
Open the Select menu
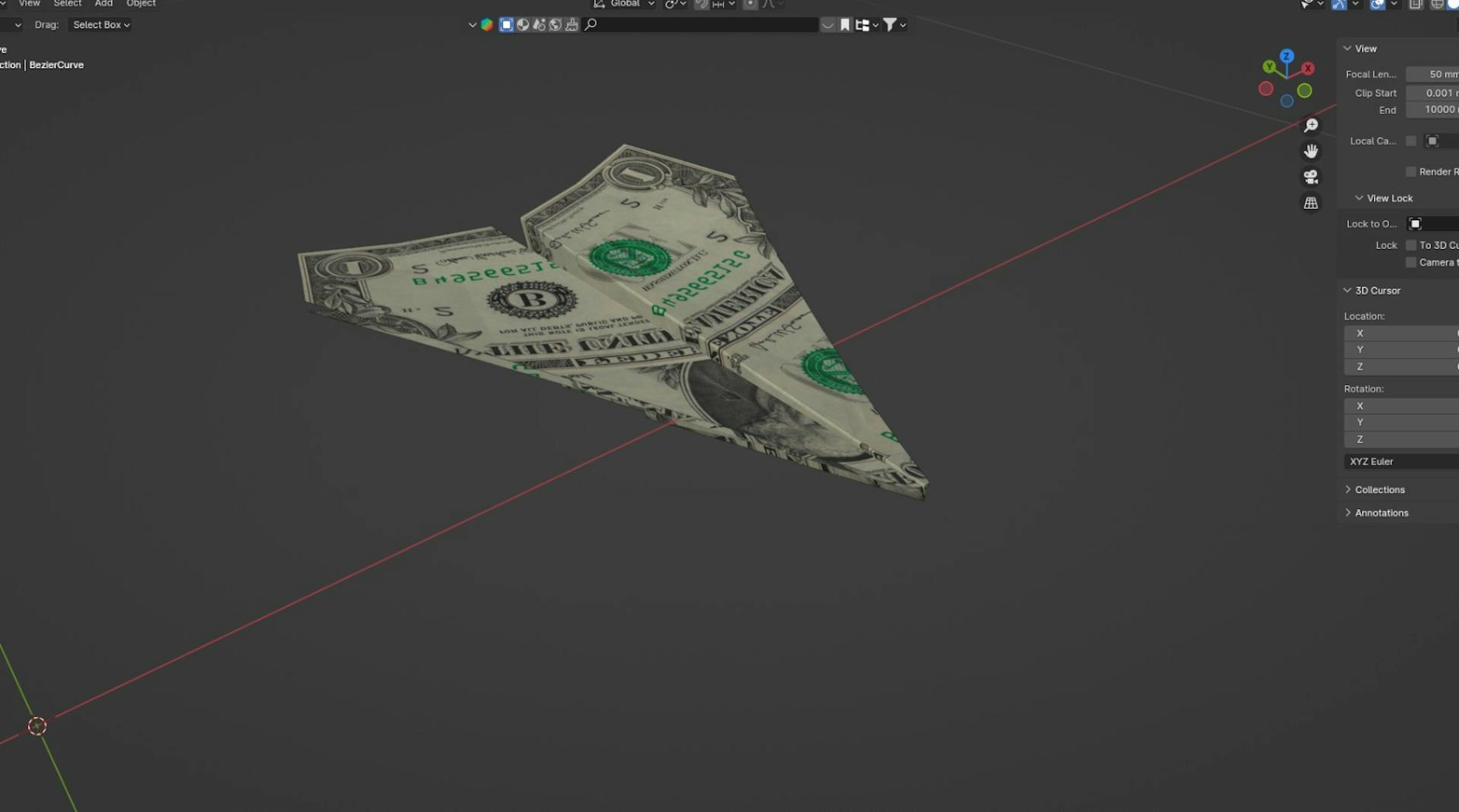[68, 4]
